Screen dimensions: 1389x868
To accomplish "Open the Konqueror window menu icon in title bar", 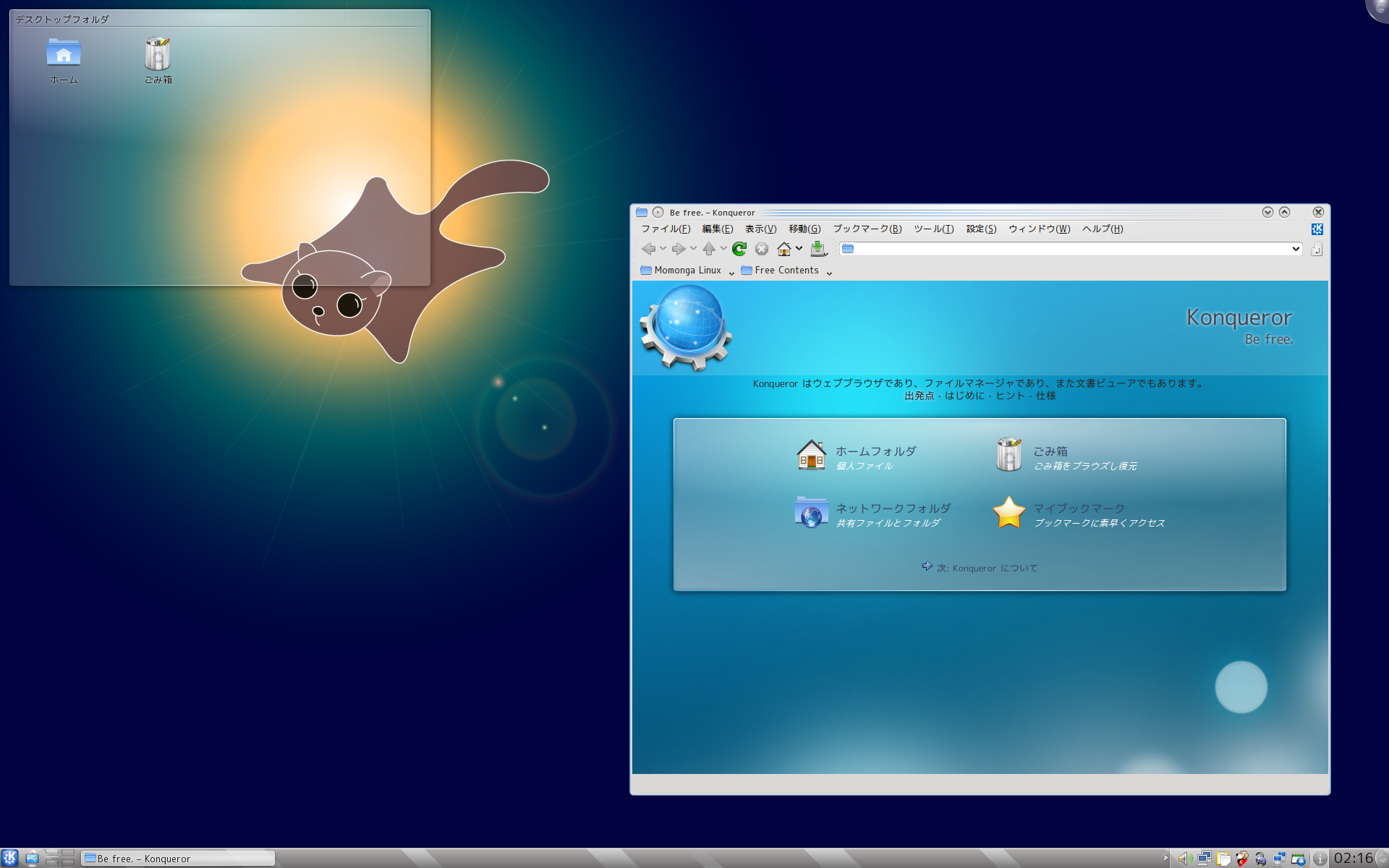I will 642,212.
